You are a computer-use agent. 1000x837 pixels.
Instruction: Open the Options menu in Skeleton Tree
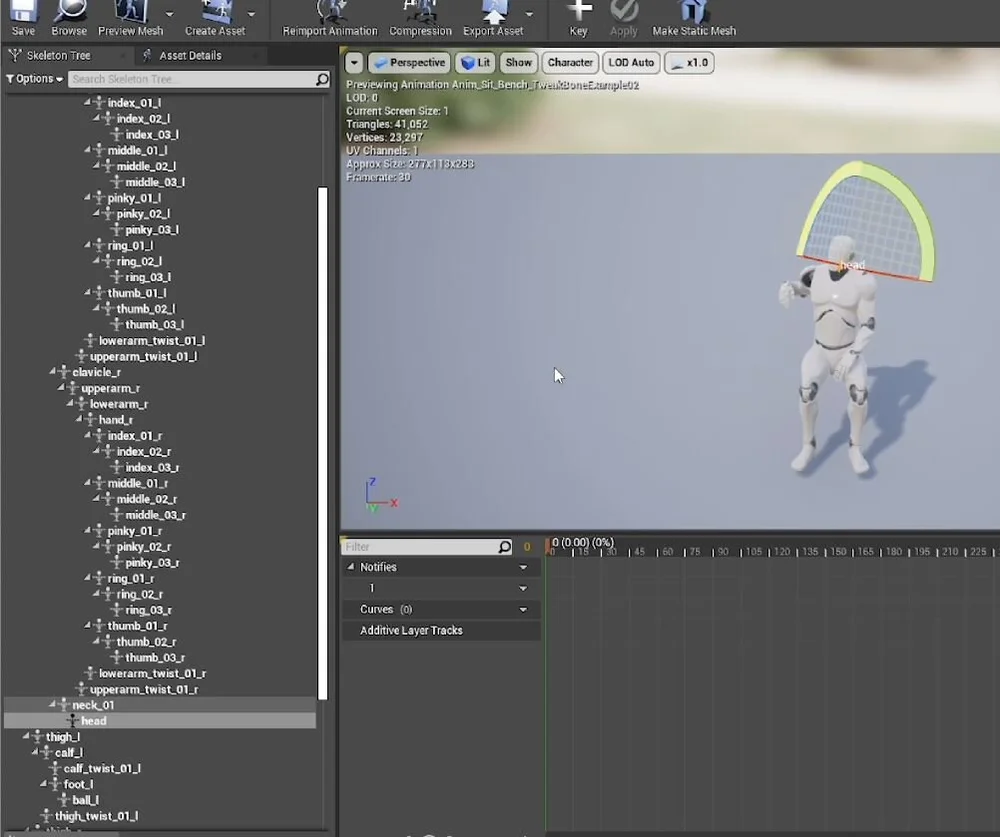pyautogui.click(x=33, y=78)
